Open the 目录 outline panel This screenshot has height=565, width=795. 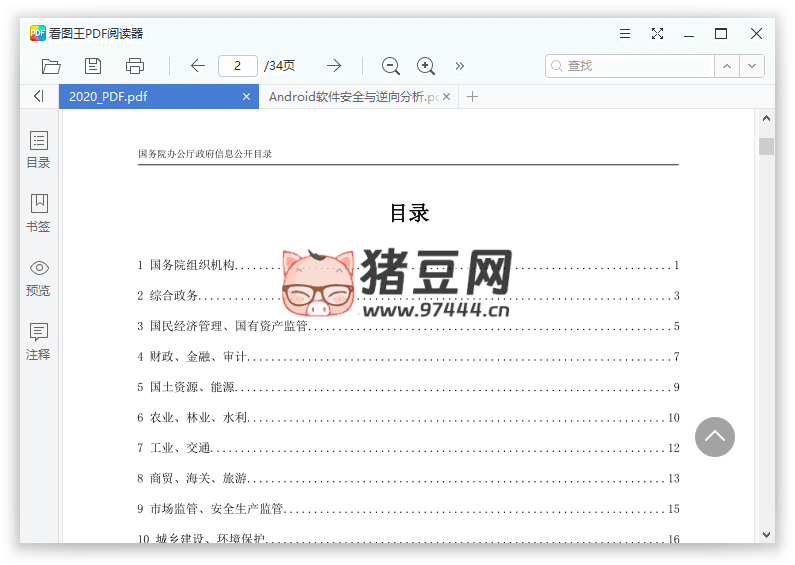click(x=38, y=150)
